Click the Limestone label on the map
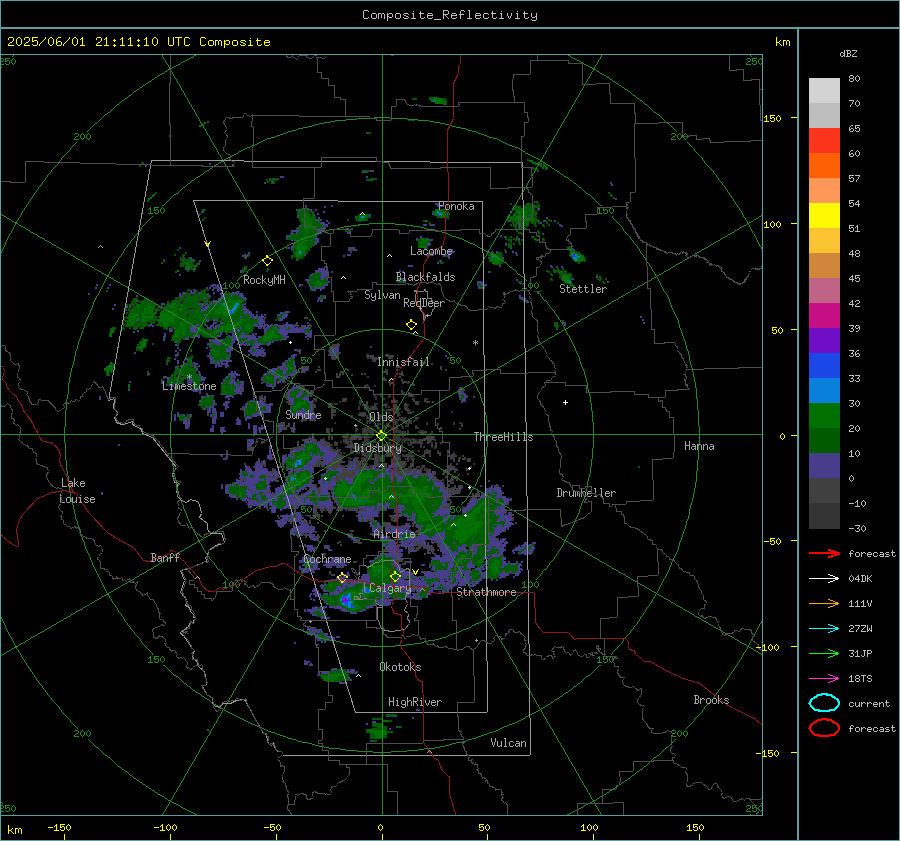Viewport: 900px width, 841px height. coord(189,386)
